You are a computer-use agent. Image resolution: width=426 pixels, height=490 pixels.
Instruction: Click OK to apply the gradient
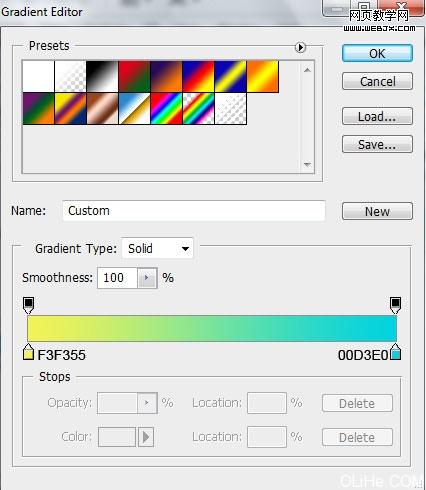(x=377, y=53)
